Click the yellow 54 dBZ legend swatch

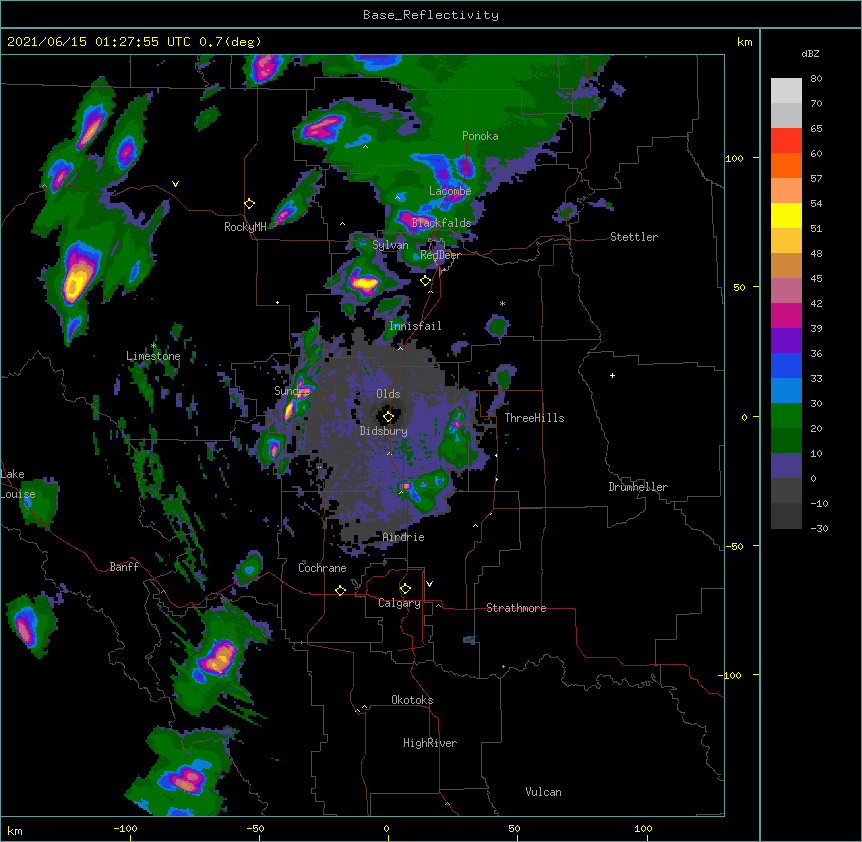[786, 215]
